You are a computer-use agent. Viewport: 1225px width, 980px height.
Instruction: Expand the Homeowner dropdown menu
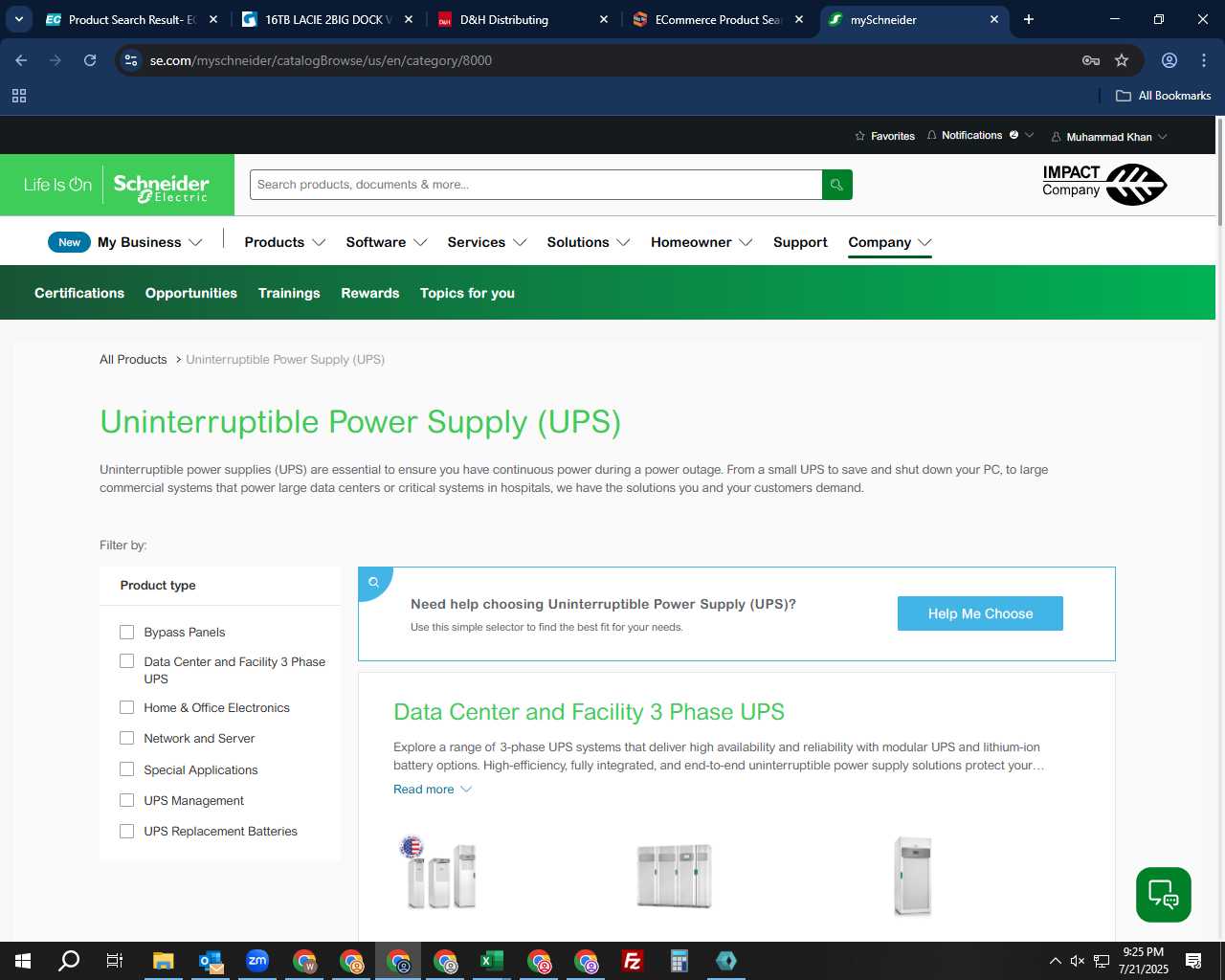tap(702, 242)
